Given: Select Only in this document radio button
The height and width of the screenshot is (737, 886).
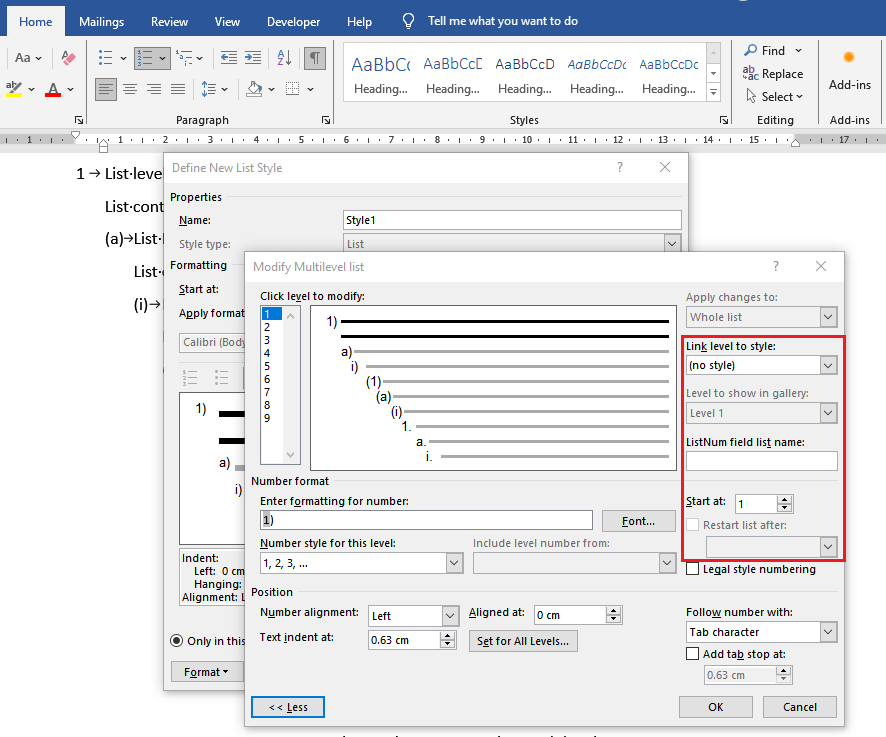Looking at the screenshot, I should tap(176, 640).
